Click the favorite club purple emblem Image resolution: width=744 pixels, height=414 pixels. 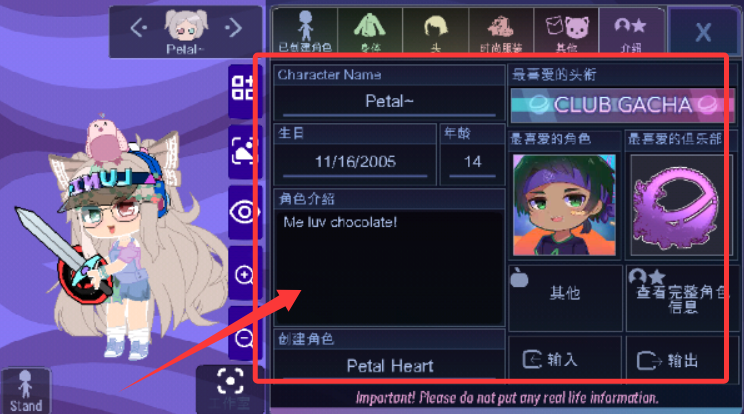click(677, 205)
